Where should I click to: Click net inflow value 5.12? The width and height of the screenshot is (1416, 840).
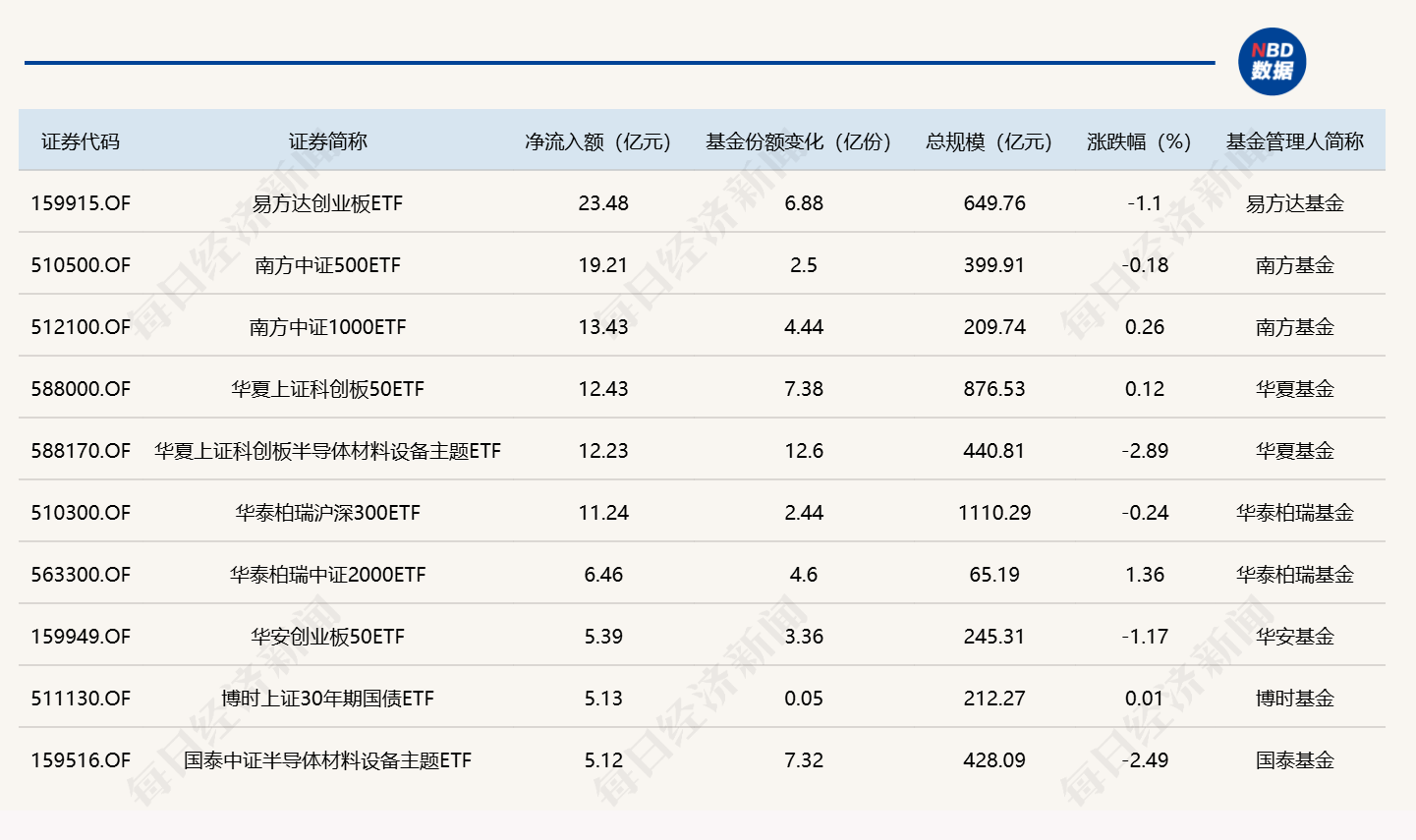(603, 760)
